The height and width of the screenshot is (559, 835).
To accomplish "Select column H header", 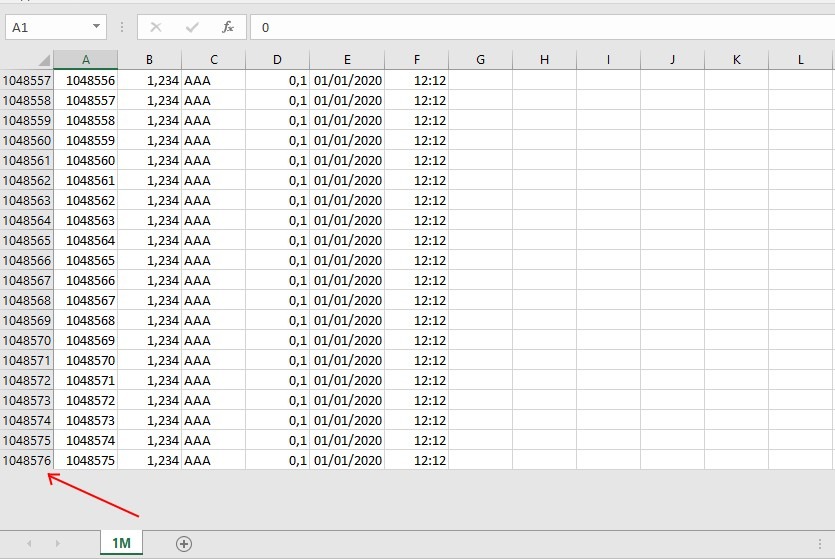I will coord(544,60).
